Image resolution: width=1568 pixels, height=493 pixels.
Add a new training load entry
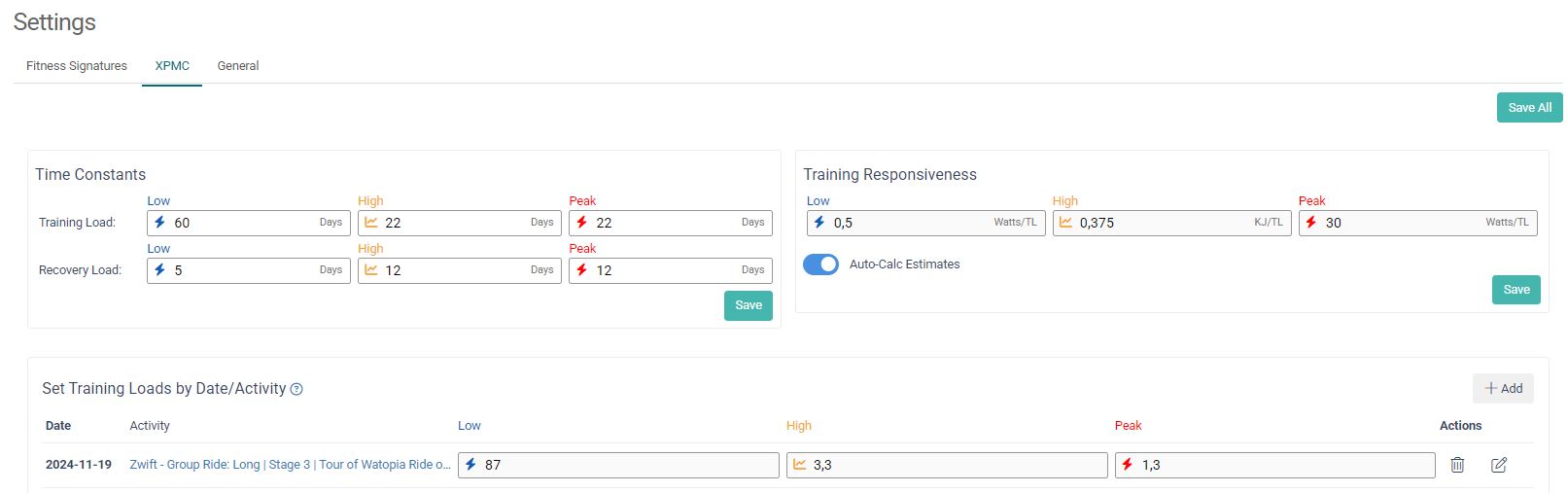(x=1503, y=389)
